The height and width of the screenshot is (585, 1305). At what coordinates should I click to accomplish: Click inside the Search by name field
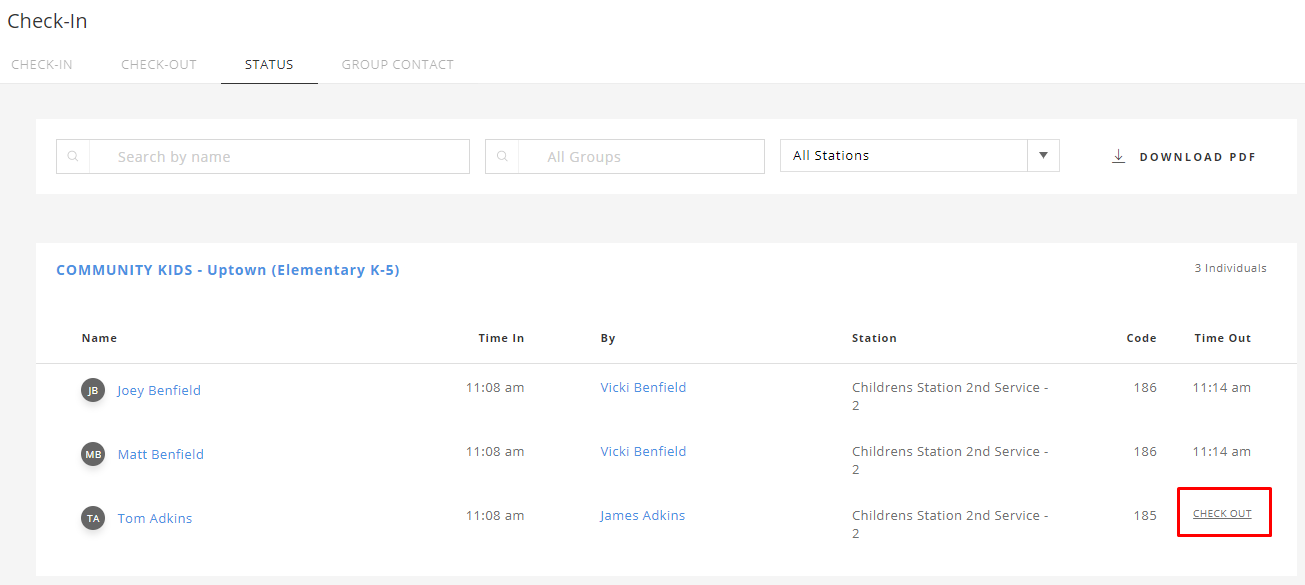280,156
